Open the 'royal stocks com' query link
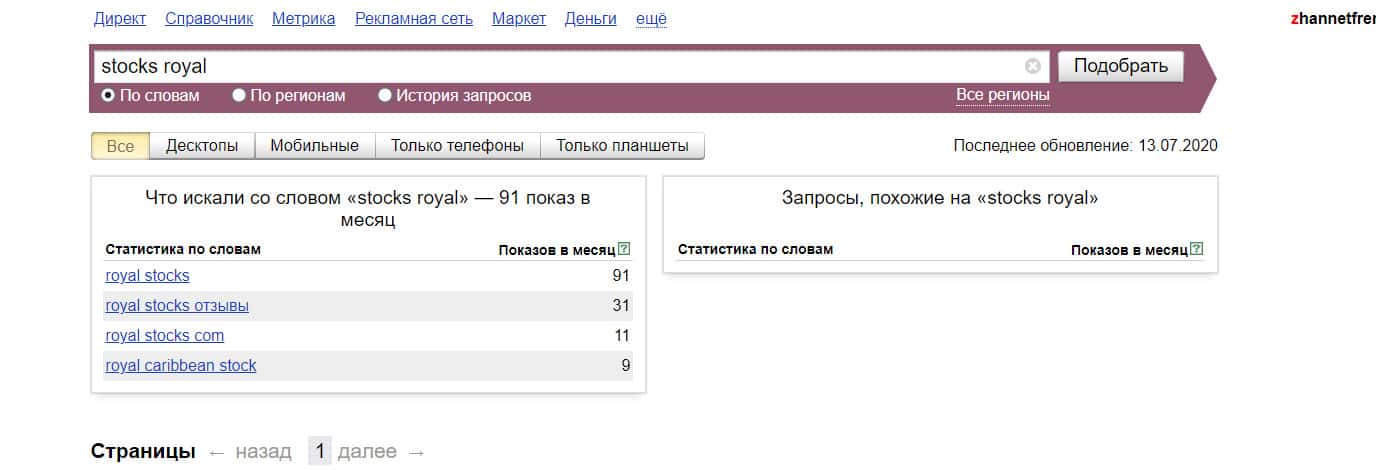1376x470 pixels. pos(165,335)
